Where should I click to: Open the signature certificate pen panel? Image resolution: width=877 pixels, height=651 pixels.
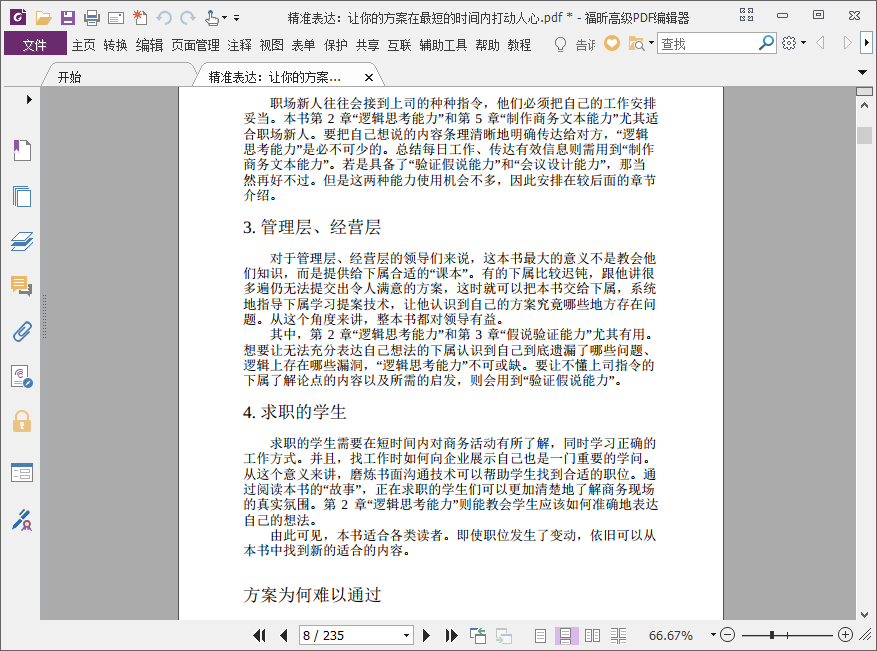[22, 520]
